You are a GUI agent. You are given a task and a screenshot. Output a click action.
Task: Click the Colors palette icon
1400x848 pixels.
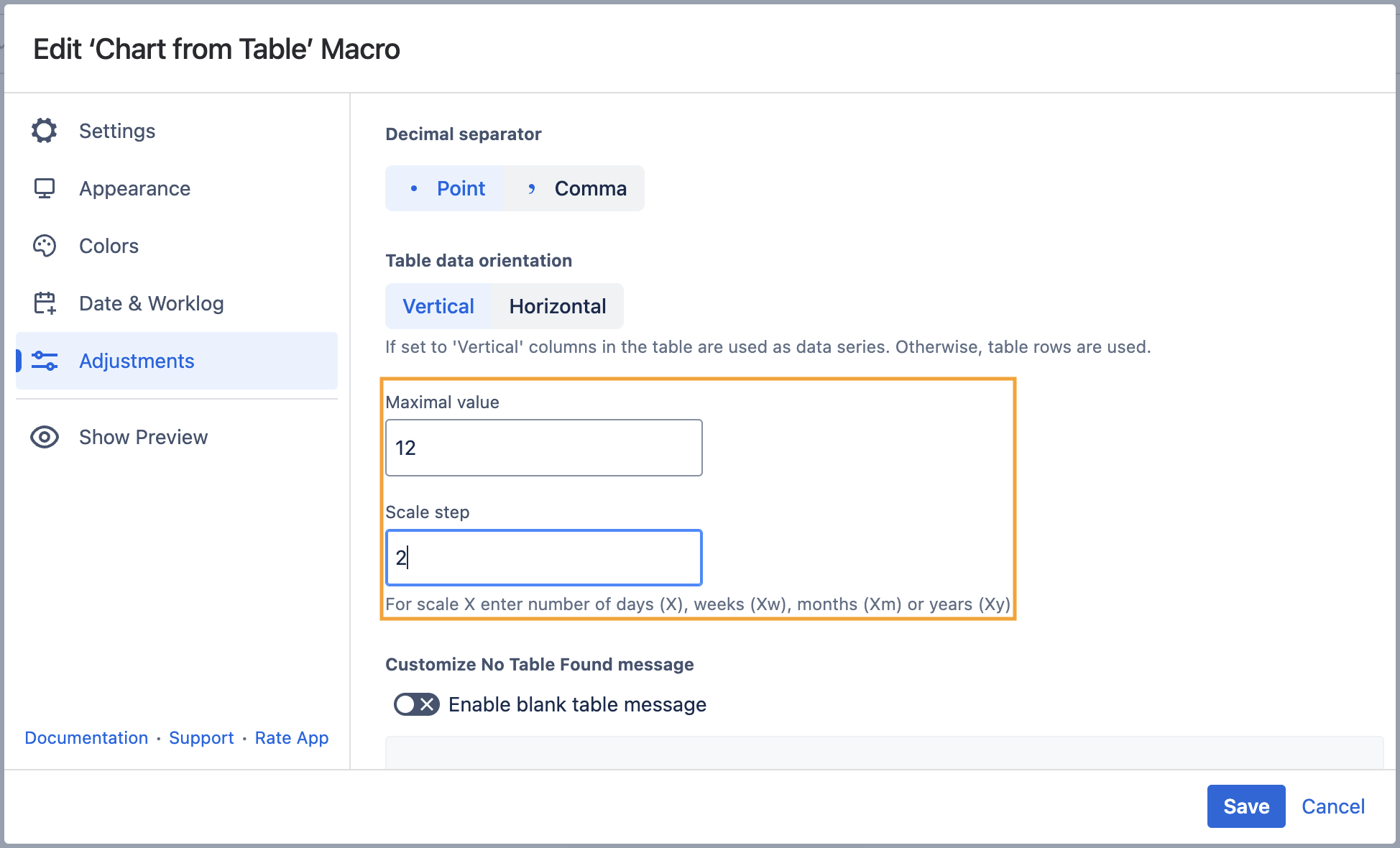pos(45,246)
